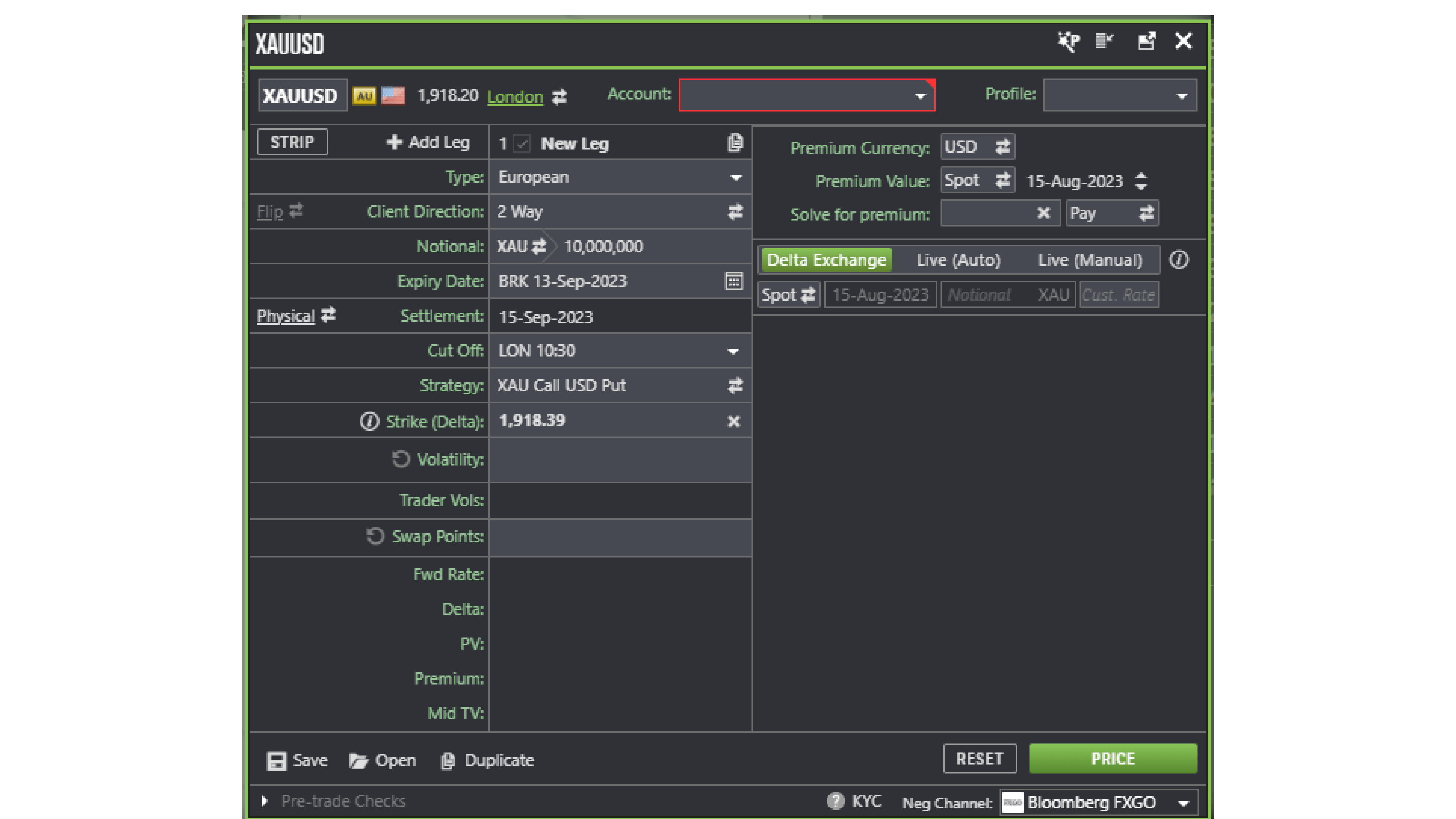Select the Live (Auto) tab
Image resolution: width=1456 pixels, height=819 pixels.
click(x=958, y=260)
